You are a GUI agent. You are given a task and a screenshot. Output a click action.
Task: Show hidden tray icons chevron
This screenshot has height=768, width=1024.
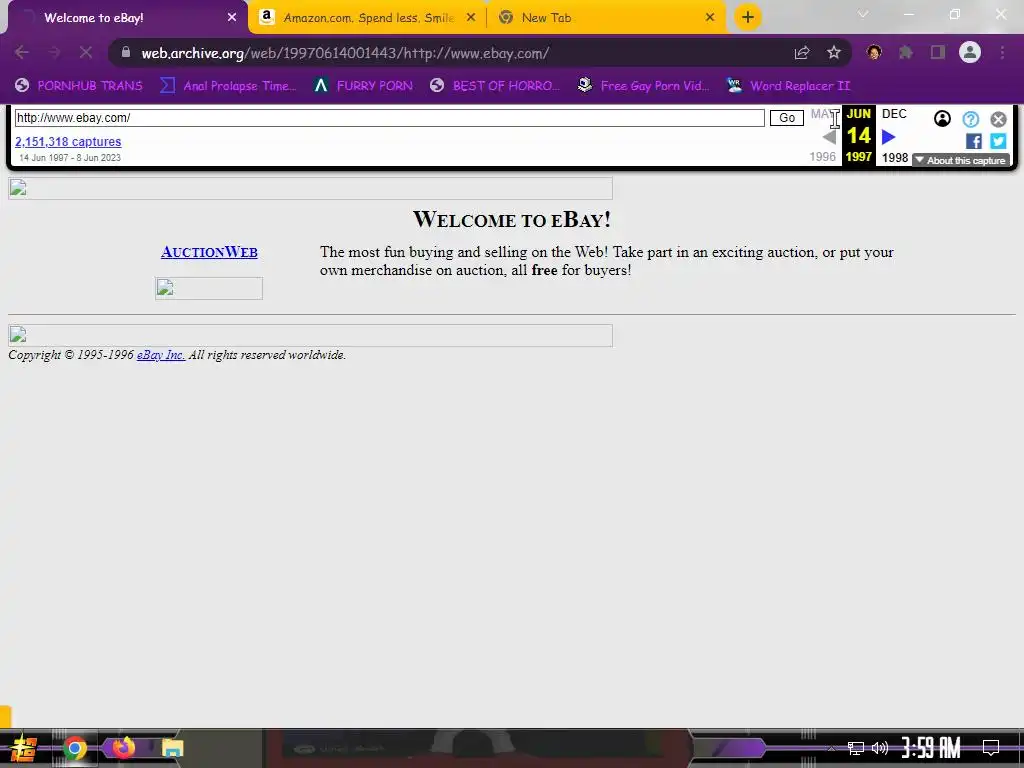831,748
